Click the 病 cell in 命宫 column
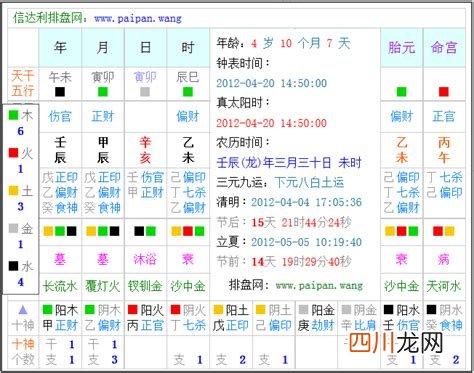474x373 pixels. click(x=444, y=259)
